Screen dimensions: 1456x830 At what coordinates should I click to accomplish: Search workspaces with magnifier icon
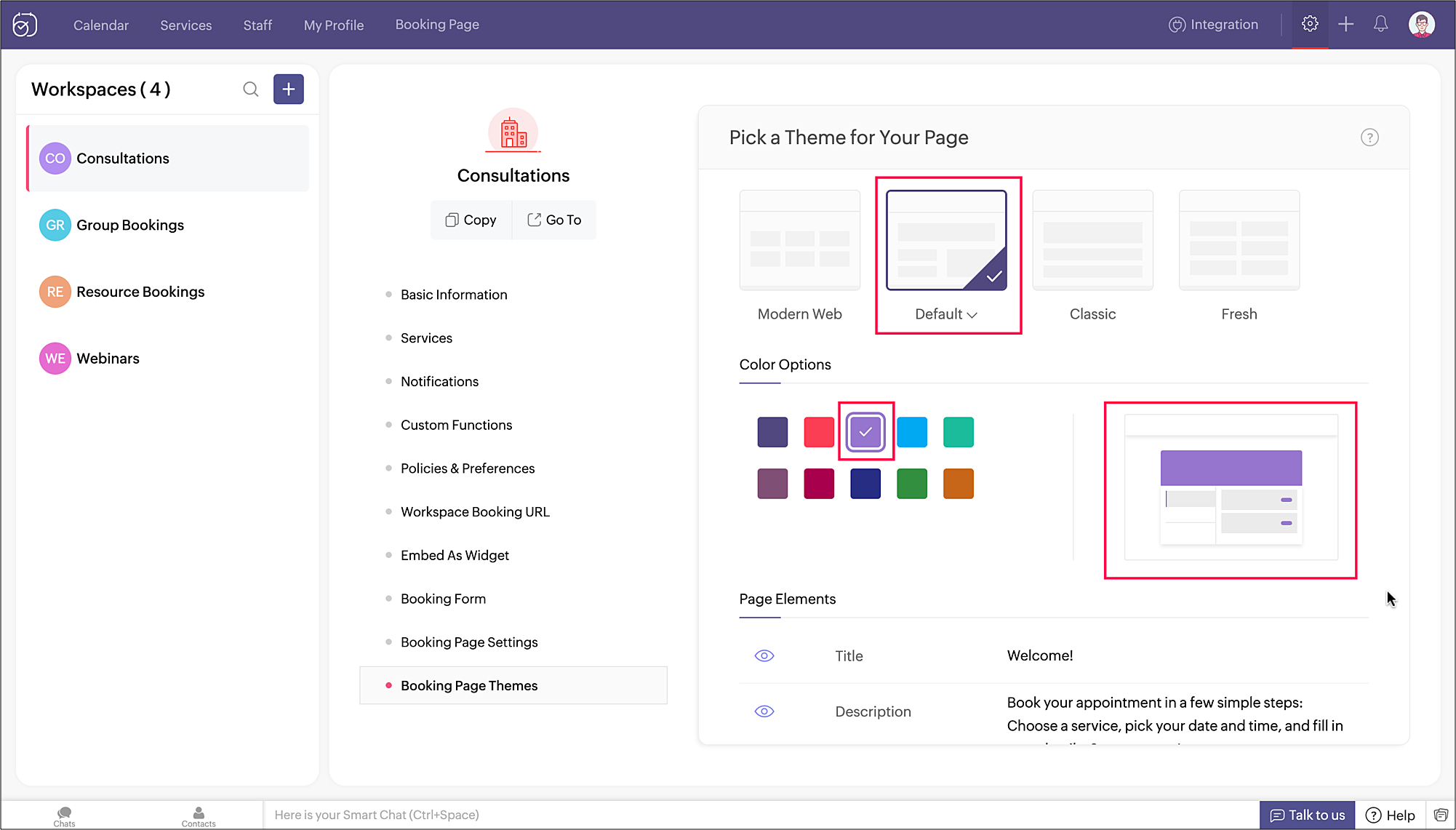(x=251, y=89)
